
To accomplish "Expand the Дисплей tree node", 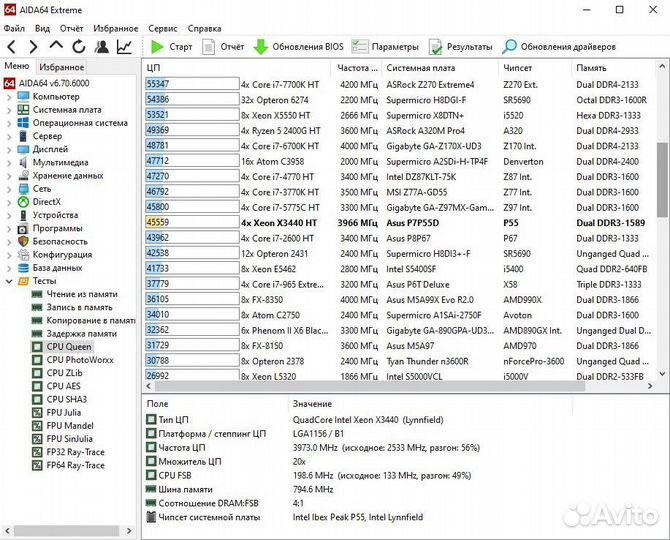I will [x=9, y=150].
